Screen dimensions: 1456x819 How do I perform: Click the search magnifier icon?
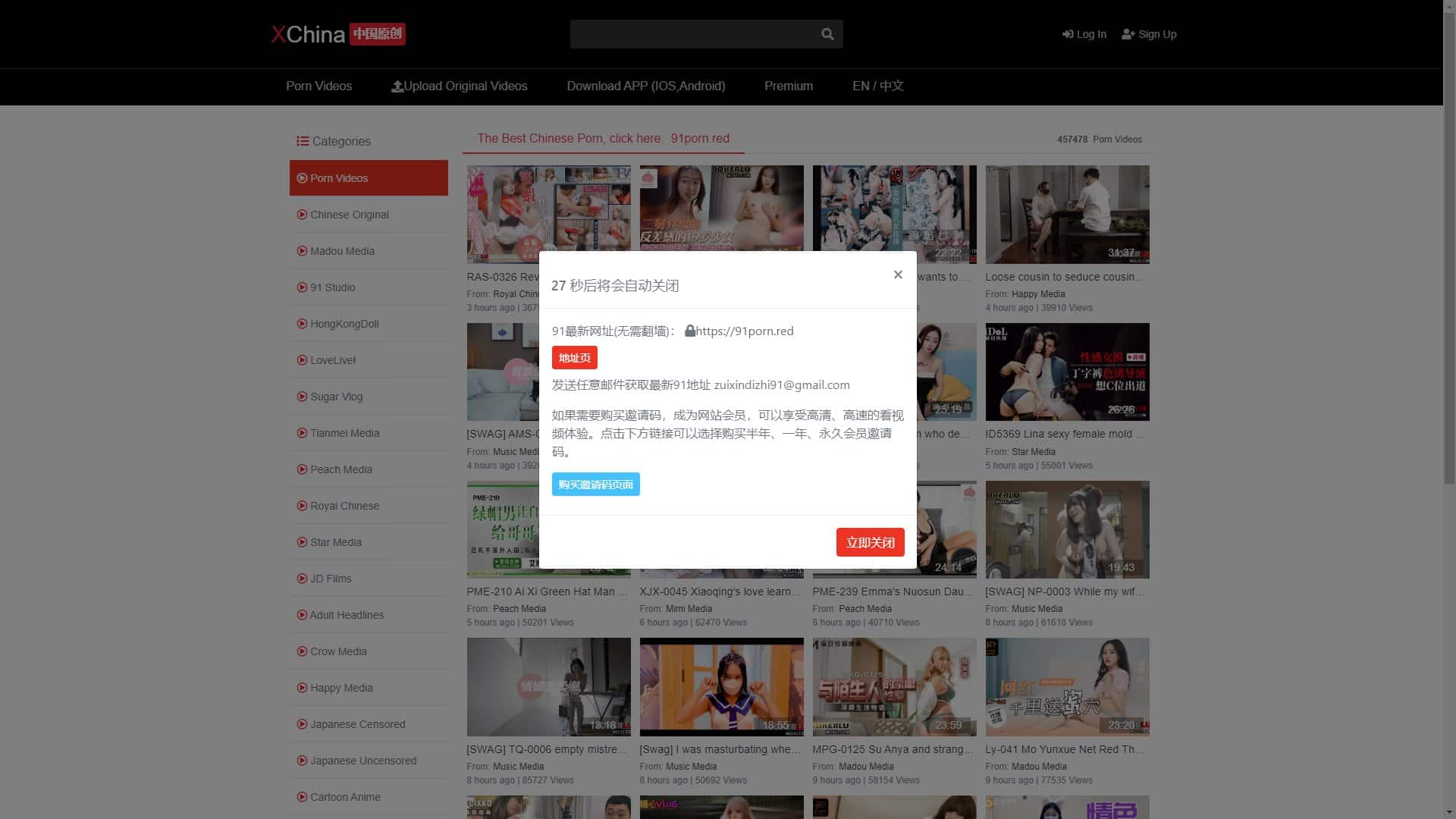826,33
